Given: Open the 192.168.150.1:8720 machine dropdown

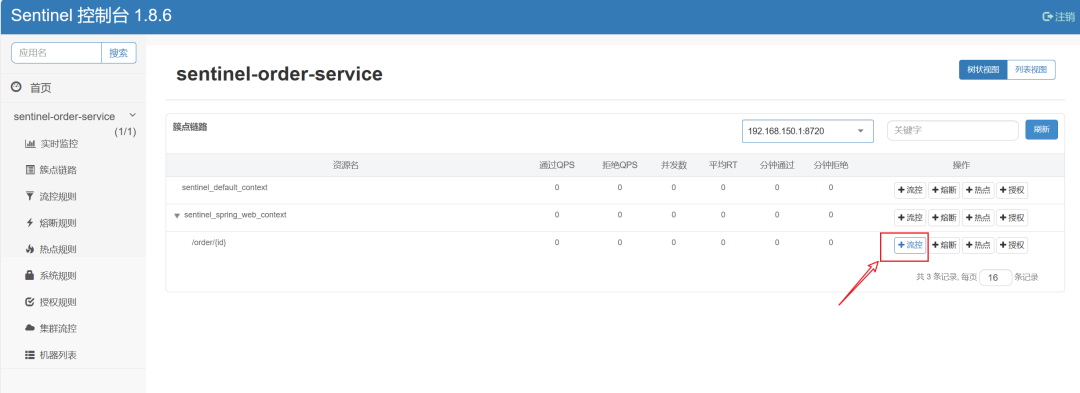Looking at the screenshot, I should (x=807, y=131).
